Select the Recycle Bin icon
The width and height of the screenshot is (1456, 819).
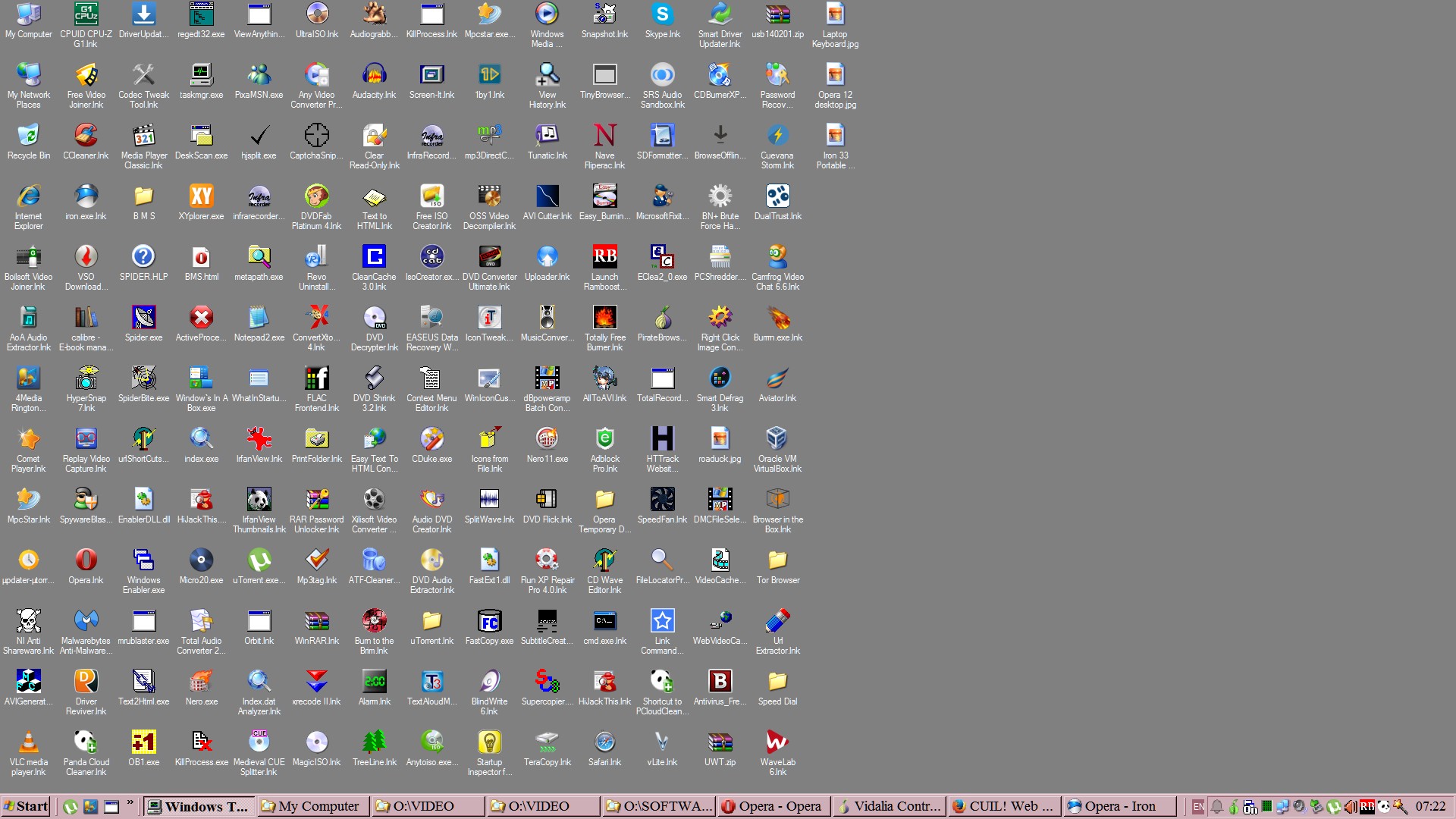click(28, 136)
